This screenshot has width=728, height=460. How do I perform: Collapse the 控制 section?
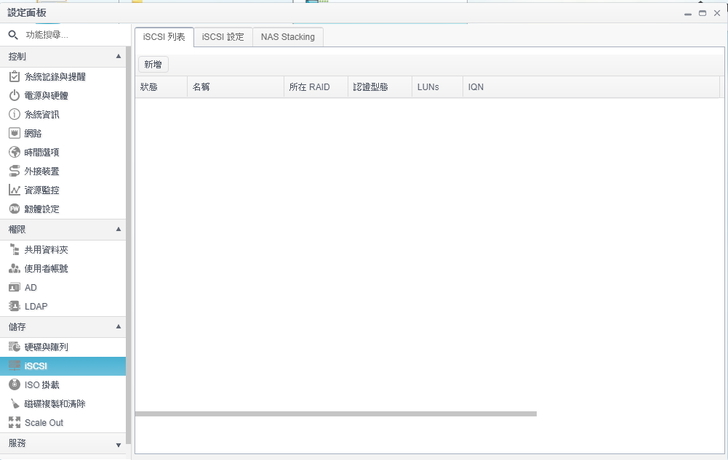pos(118,56)
